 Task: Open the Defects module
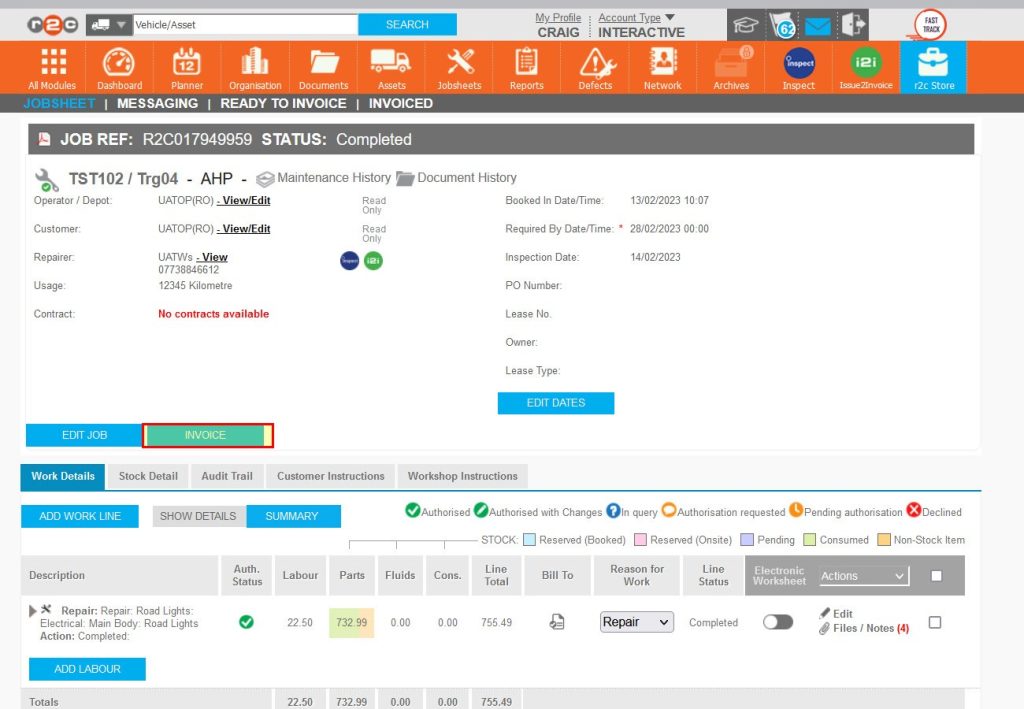click(x=594, y=67)
